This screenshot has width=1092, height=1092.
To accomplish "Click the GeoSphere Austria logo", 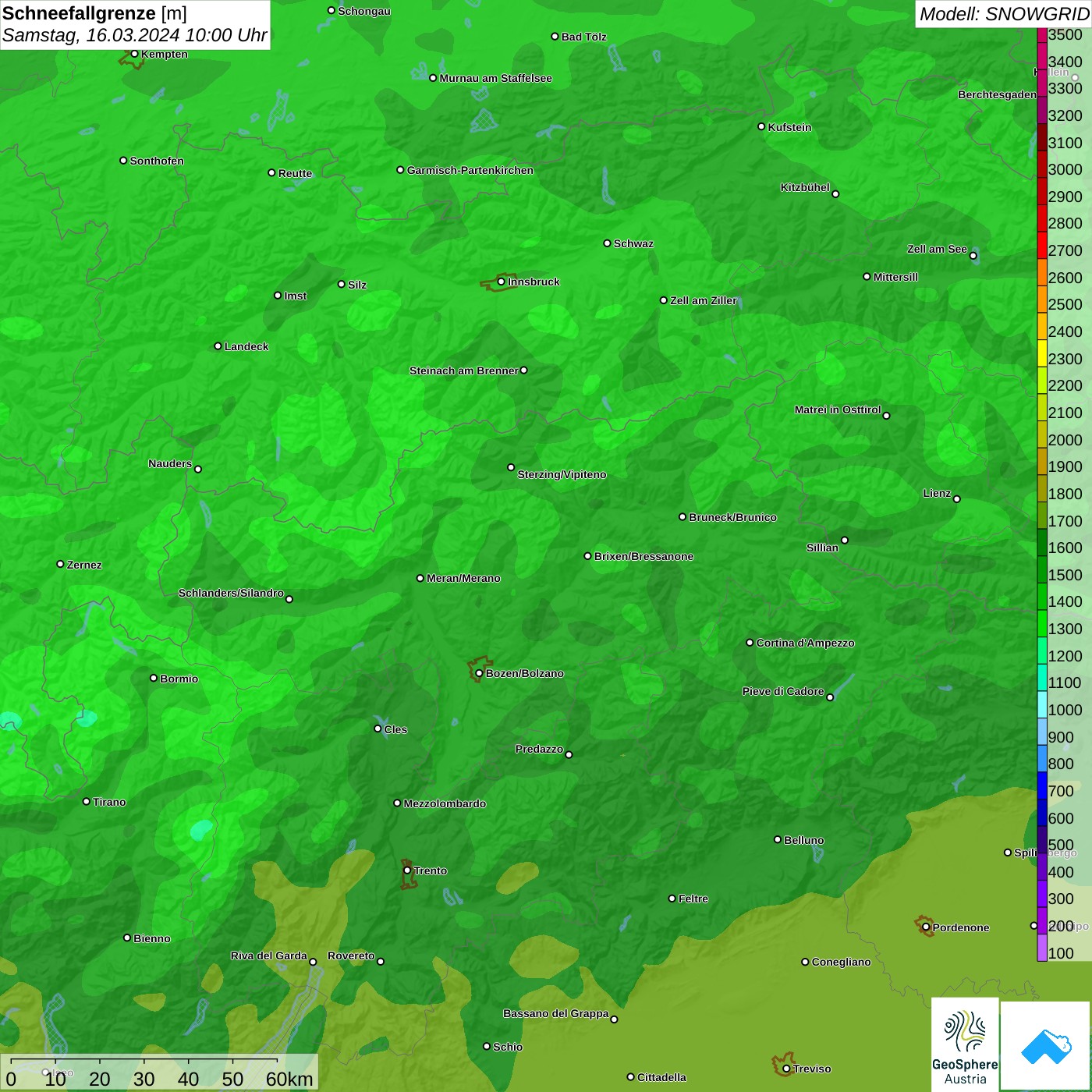I will coord(965,1044).
